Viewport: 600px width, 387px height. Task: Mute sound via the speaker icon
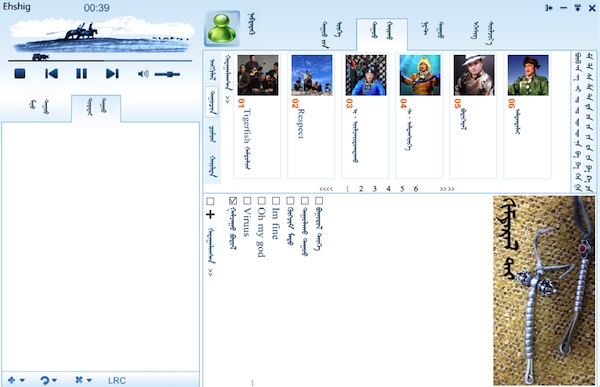143,74
